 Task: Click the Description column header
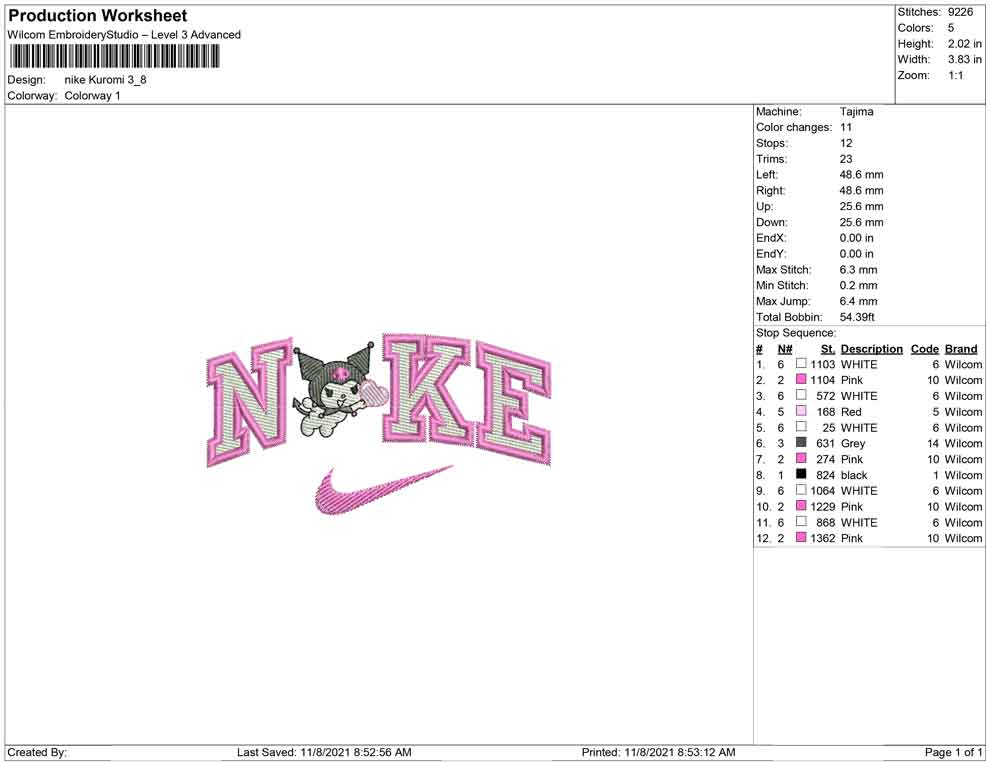coord(871,348)
